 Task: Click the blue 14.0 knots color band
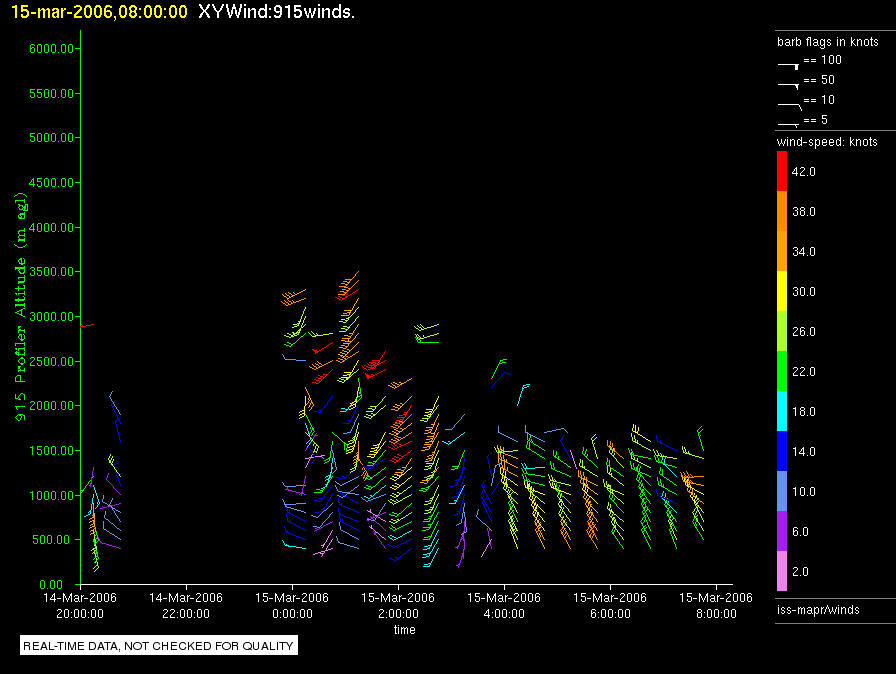[x=782, y=451]
